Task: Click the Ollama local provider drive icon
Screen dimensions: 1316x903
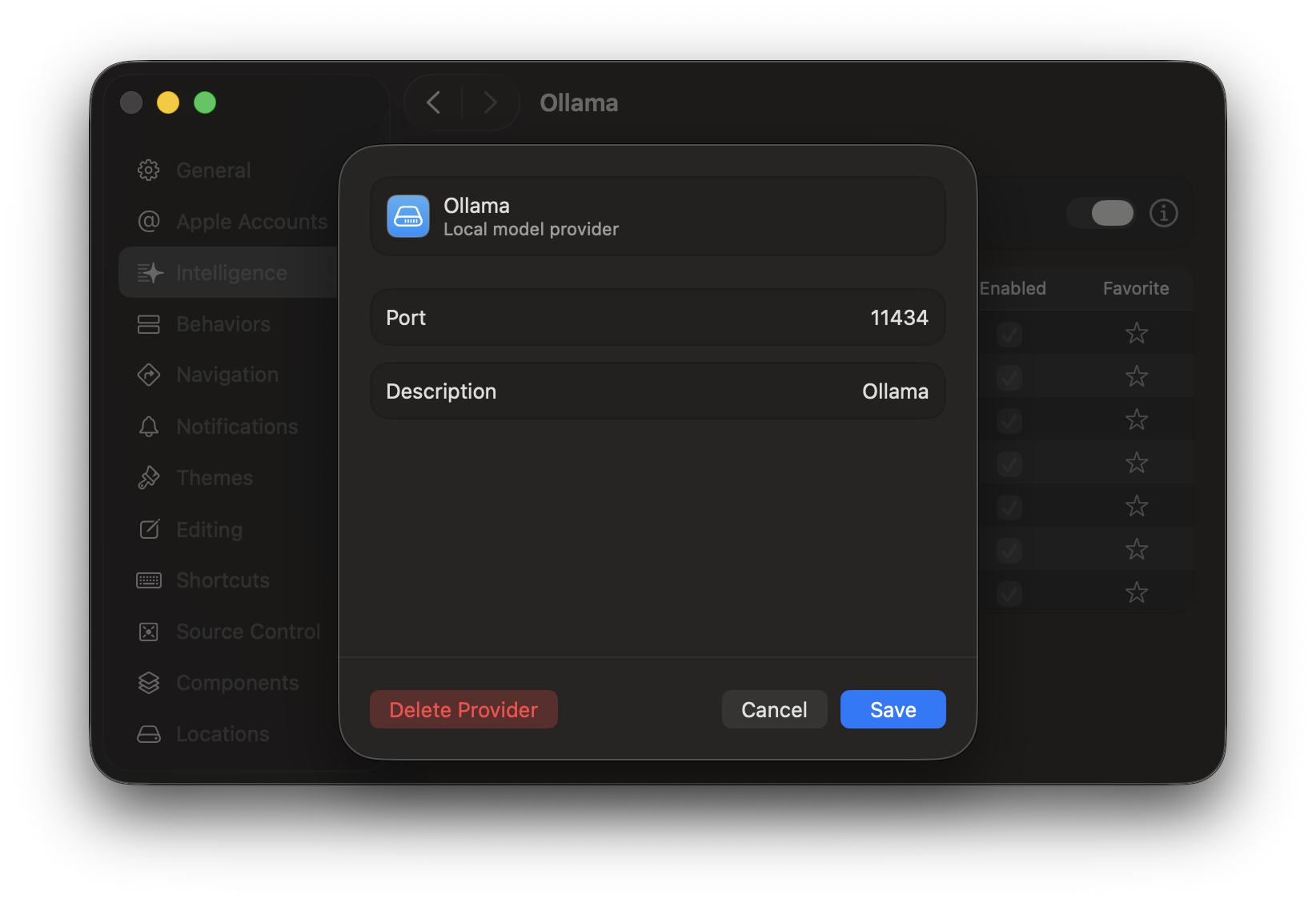Action: pos(407,215)
